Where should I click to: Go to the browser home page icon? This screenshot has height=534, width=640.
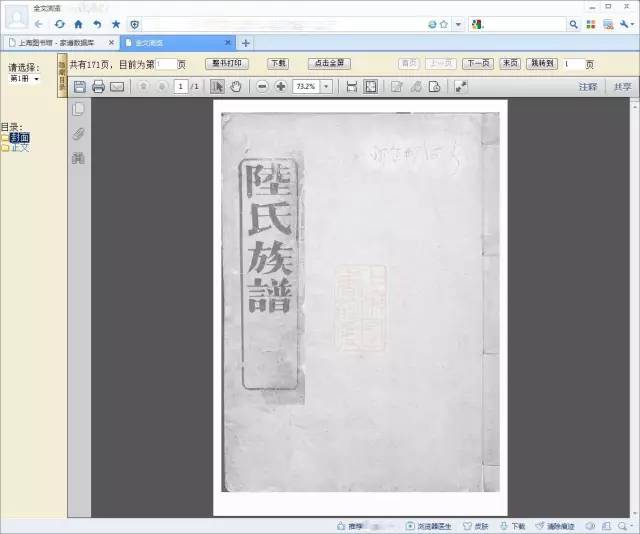(78, 24)
